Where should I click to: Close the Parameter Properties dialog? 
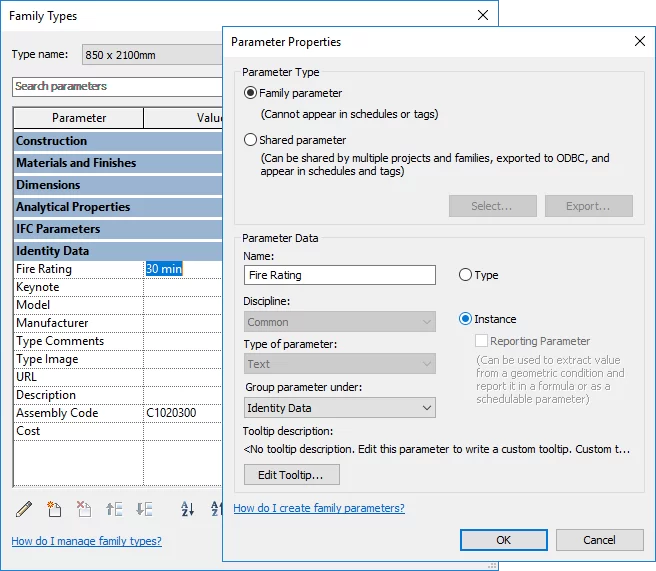click(639, 42)
